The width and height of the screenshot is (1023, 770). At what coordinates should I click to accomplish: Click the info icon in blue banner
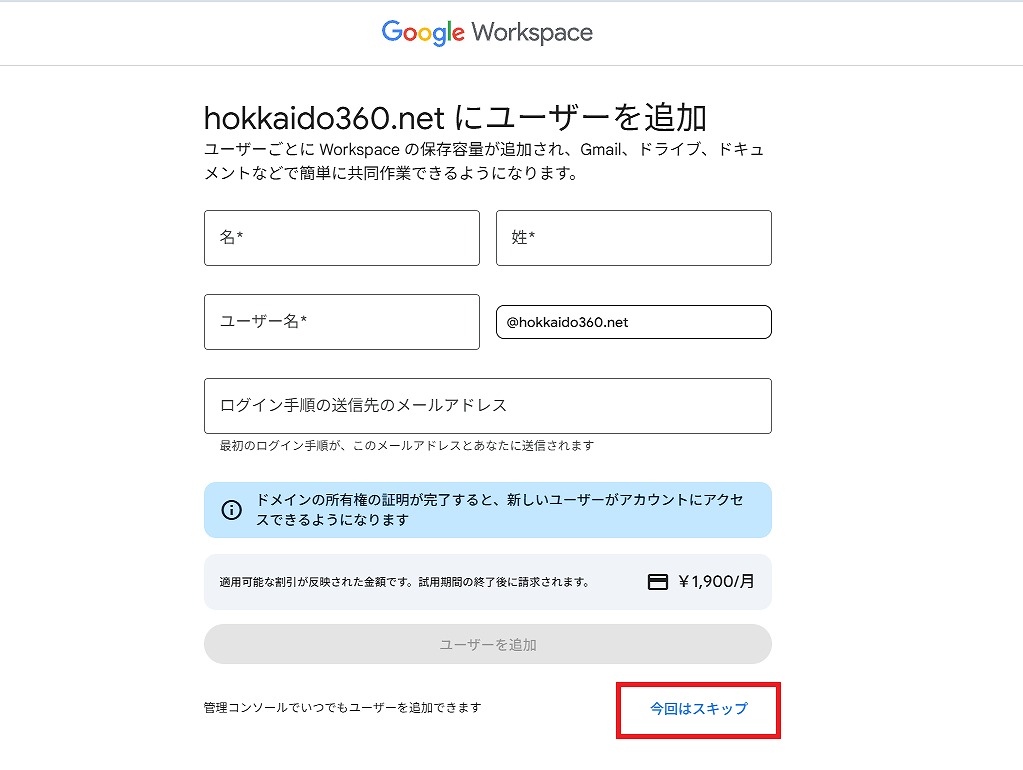(x=232, y=510)
